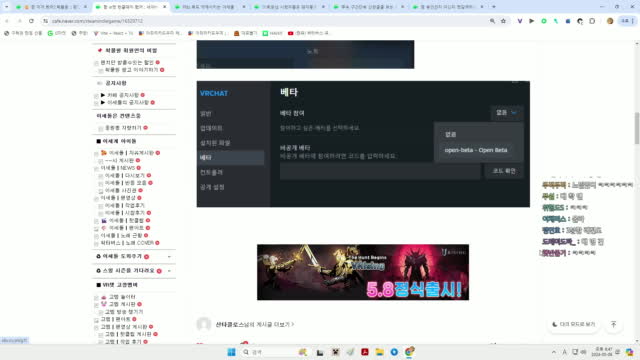Open the VRChat 베타 settings image

(363, 144)
